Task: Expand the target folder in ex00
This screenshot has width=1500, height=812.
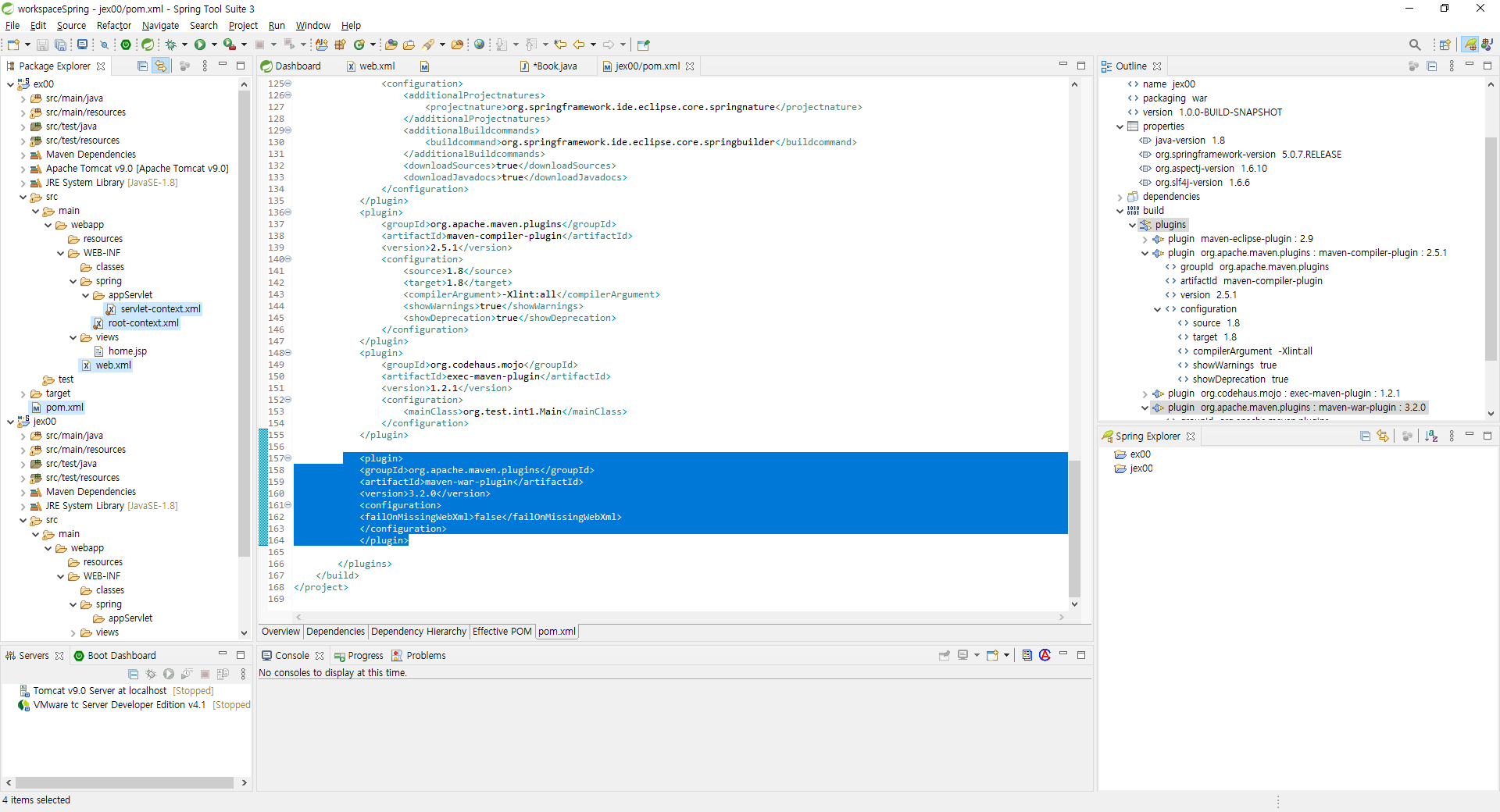Action: click(23, 394)
